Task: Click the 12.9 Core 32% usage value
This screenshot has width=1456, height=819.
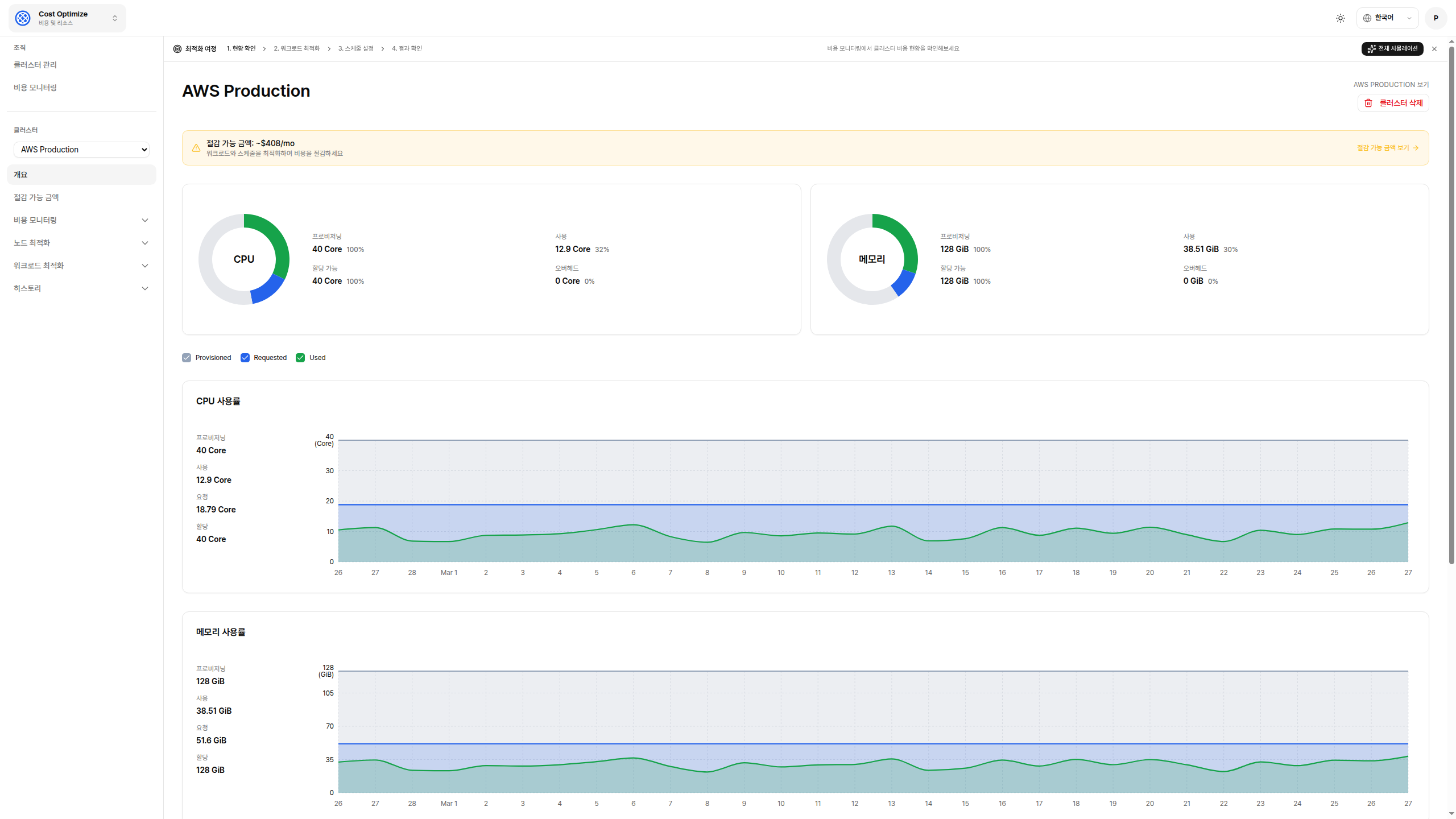Action: [582, 249]
